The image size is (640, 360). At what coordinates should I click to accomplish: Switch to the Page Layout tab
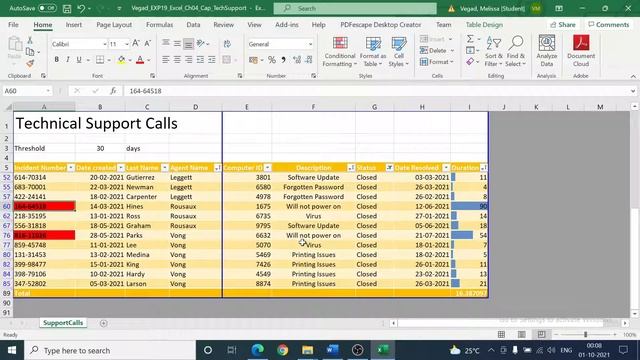point(114,25)
